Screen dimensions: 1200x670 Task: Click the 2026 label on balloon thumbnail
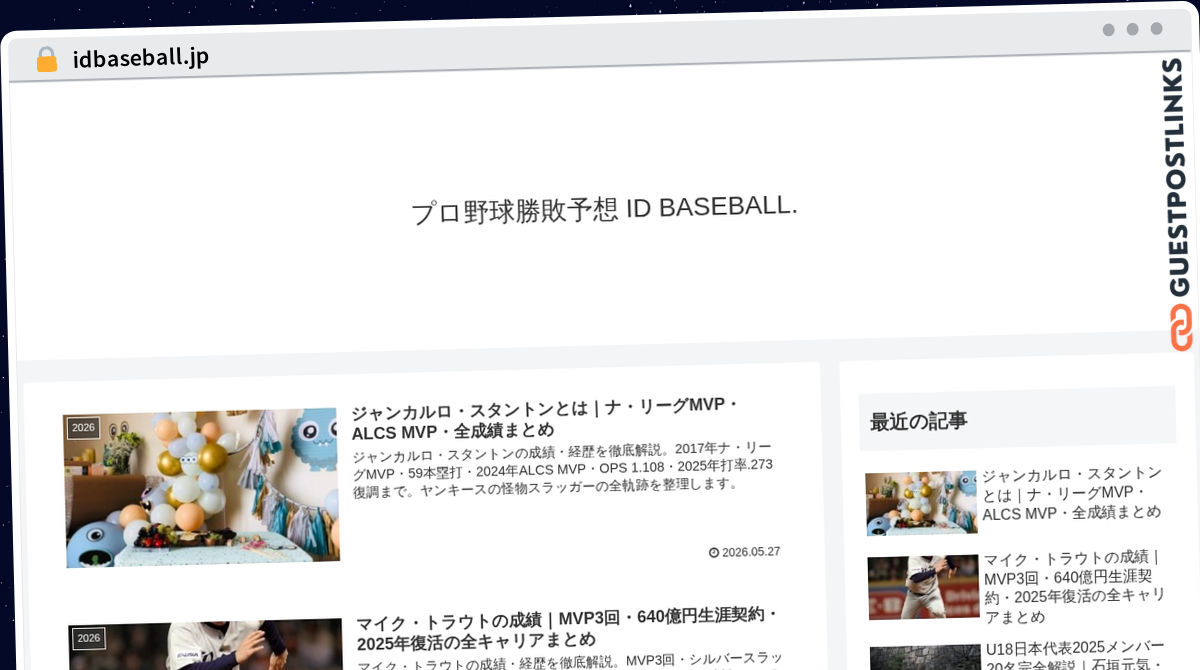pyautogui.click(x=84, y=428)
